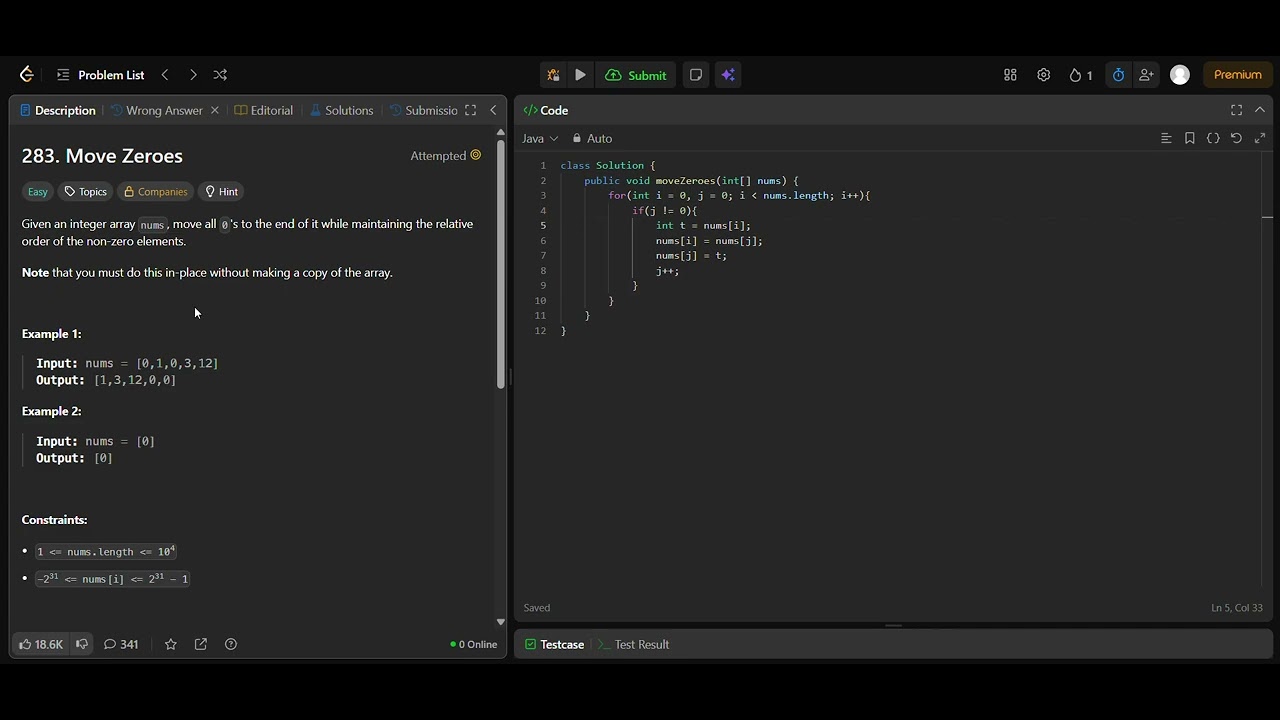Open the Testcase tab
This screenshot has width=1280, height=720.
pyautogui.click(x=555, y=645)
